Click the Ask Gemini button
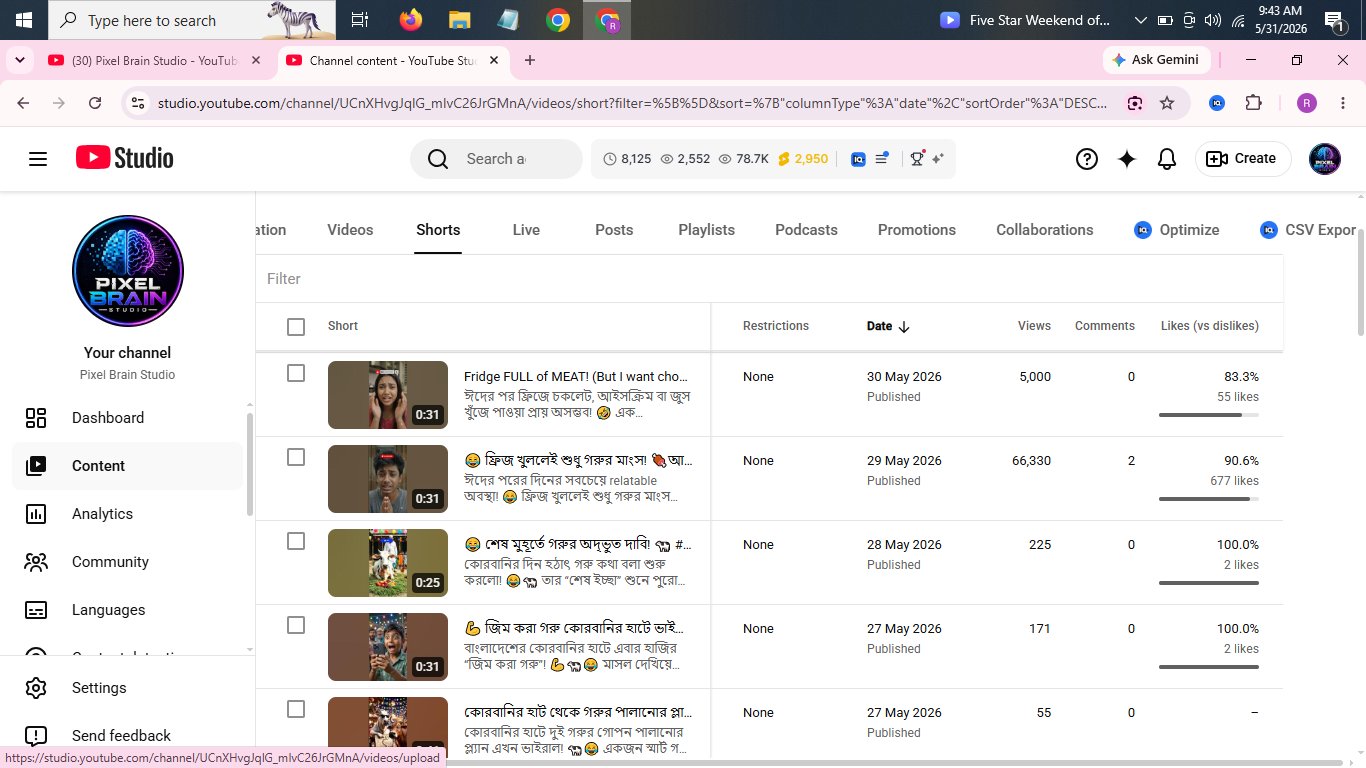The image size is (1366, 768). (1157, 60)
